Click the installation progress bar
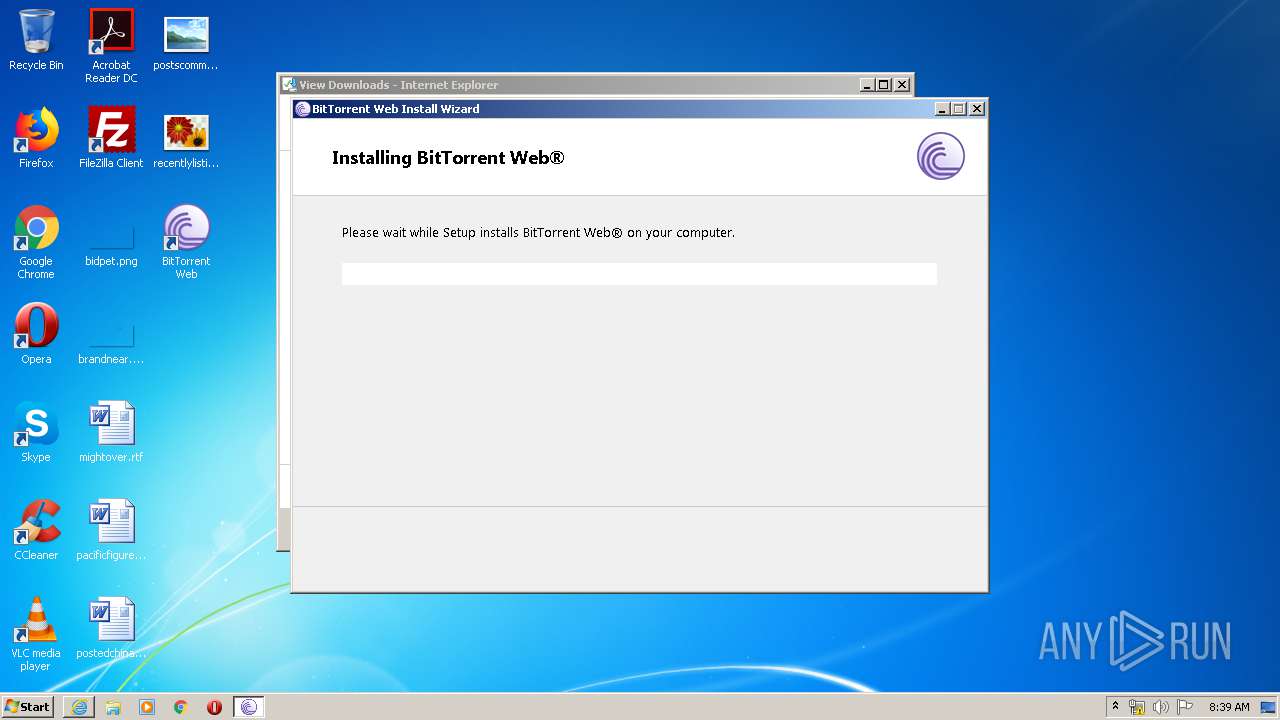This screenshot has height=720, width=1280. coord(639,274)
